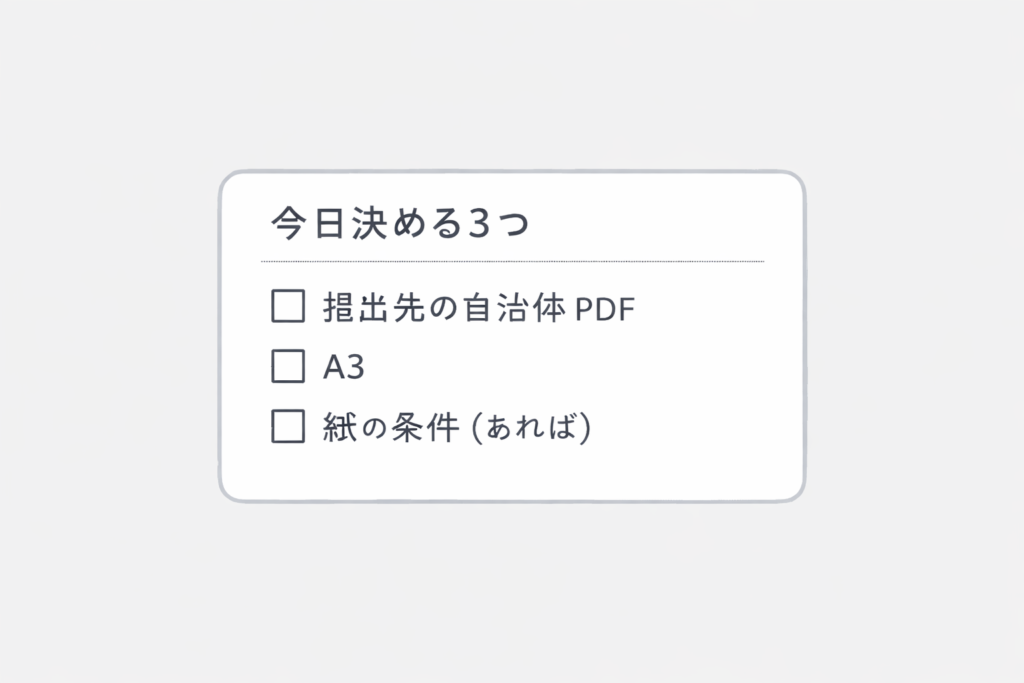The image size is (1024, 683).
Task: Tick the A3 checkbox
Action: (x=288, y=367)
